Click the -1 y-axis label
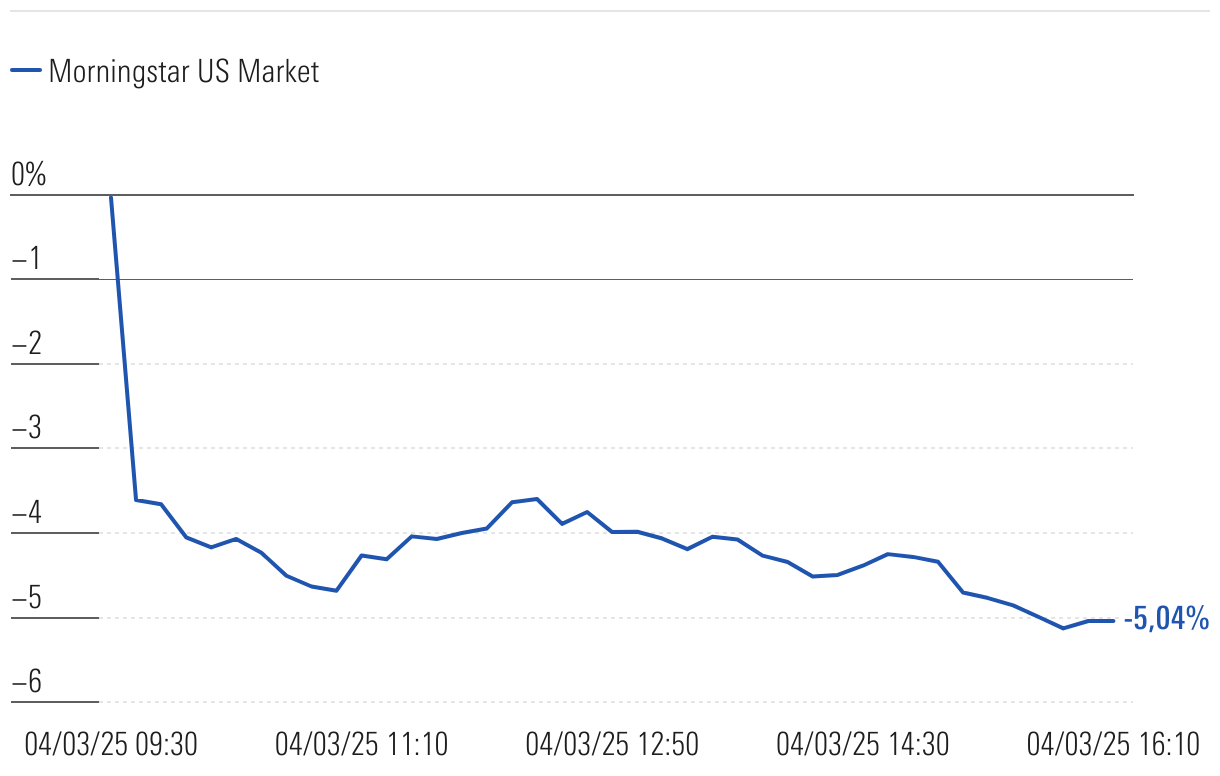Screen dimensions: 1220x776 [x=25, y=260]
